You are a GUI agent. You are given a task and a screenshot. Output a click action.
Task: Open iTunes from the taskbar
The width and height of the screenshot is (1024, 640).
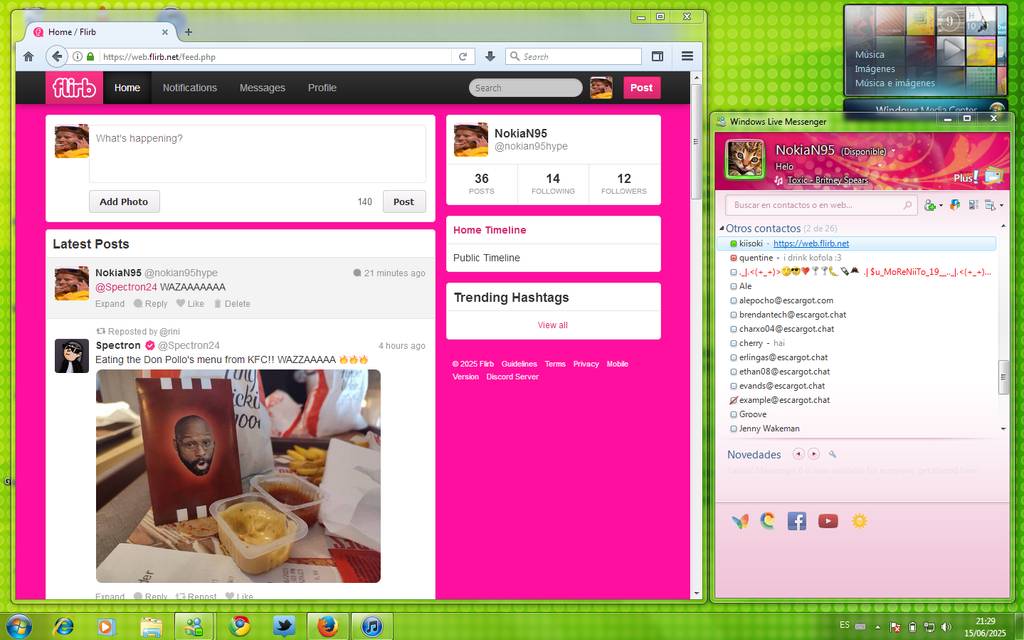372,627
